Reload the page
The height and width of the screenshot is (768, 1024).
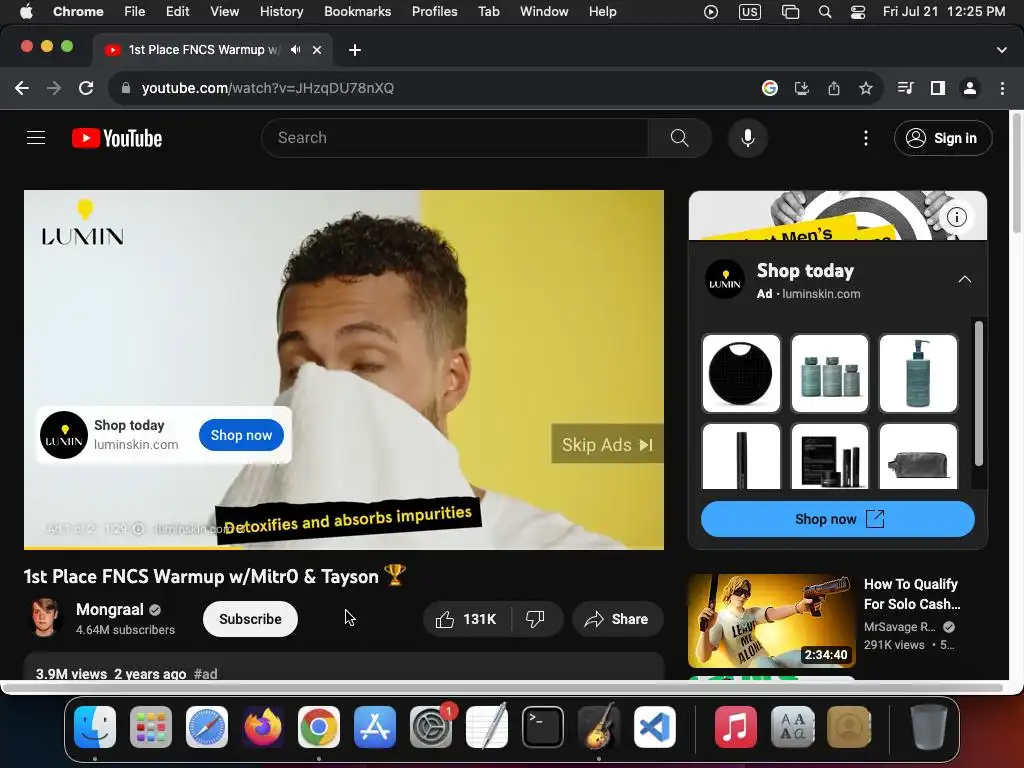pos(86,88)
